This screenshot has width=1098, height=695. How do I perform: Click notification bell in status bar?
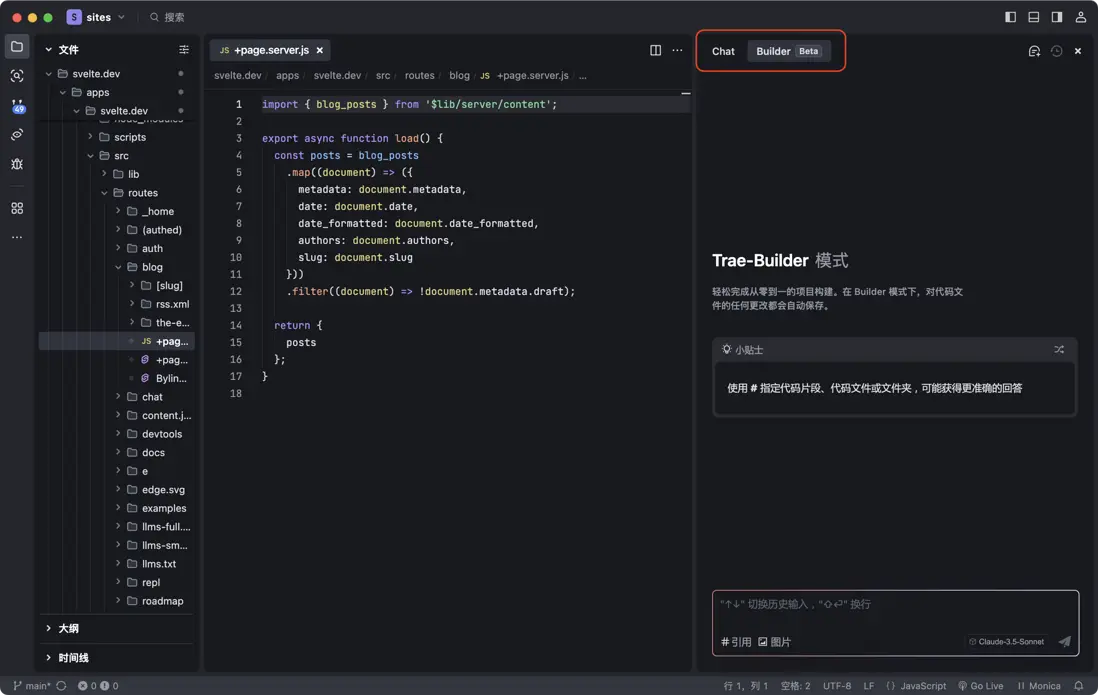coord(1078,686)
